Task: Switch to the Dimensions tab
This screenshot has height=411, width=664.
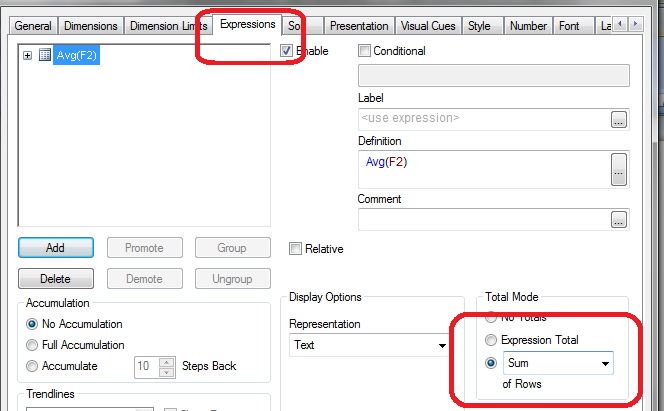Action: coord(90,26)
